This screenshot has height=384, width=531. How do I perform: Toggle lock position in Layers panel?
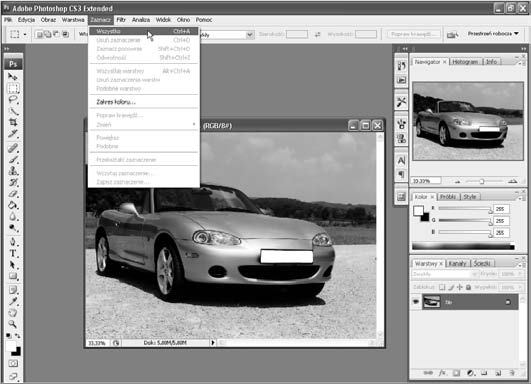[460, 287]
